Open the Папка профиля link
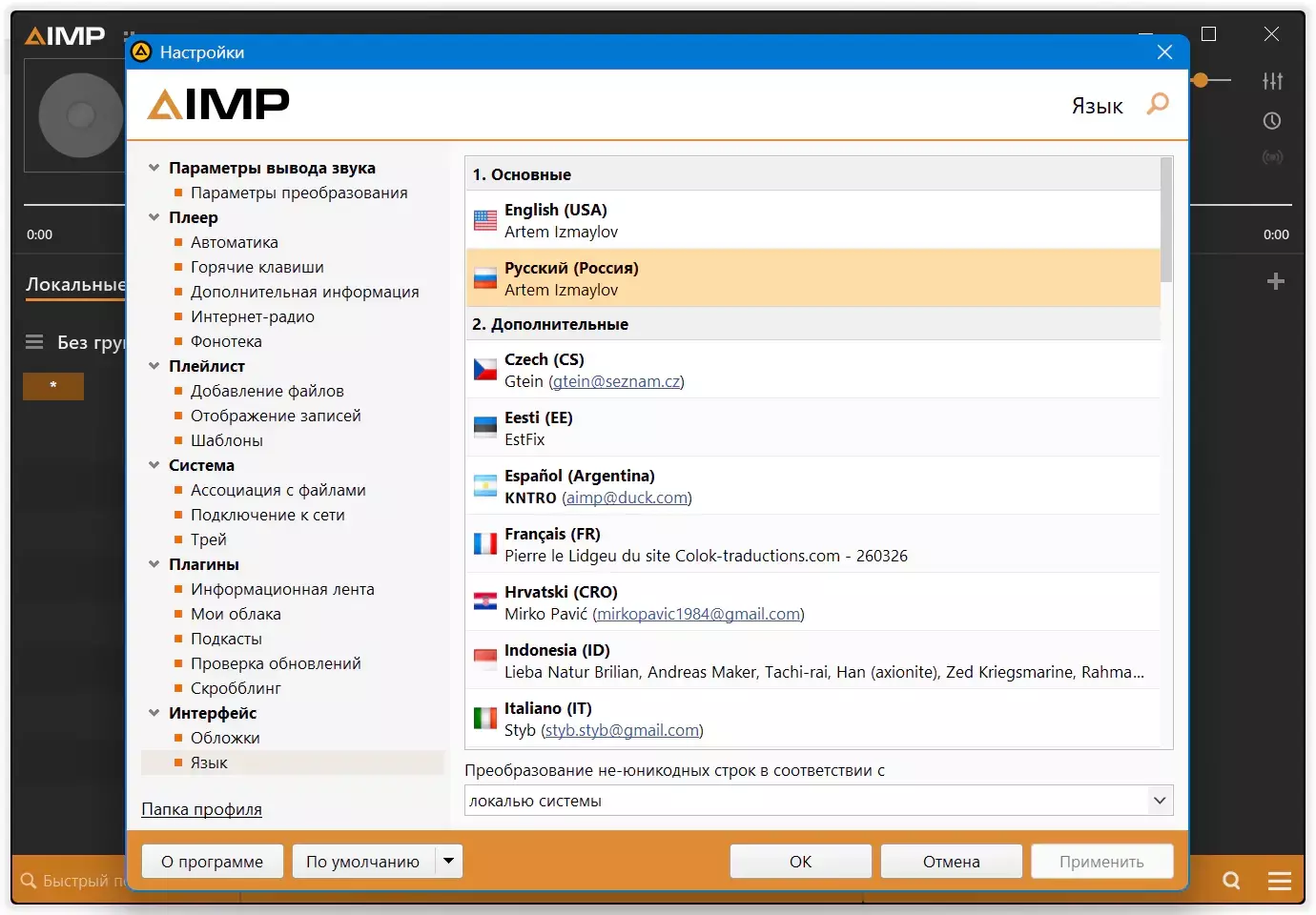 point(201,809)
